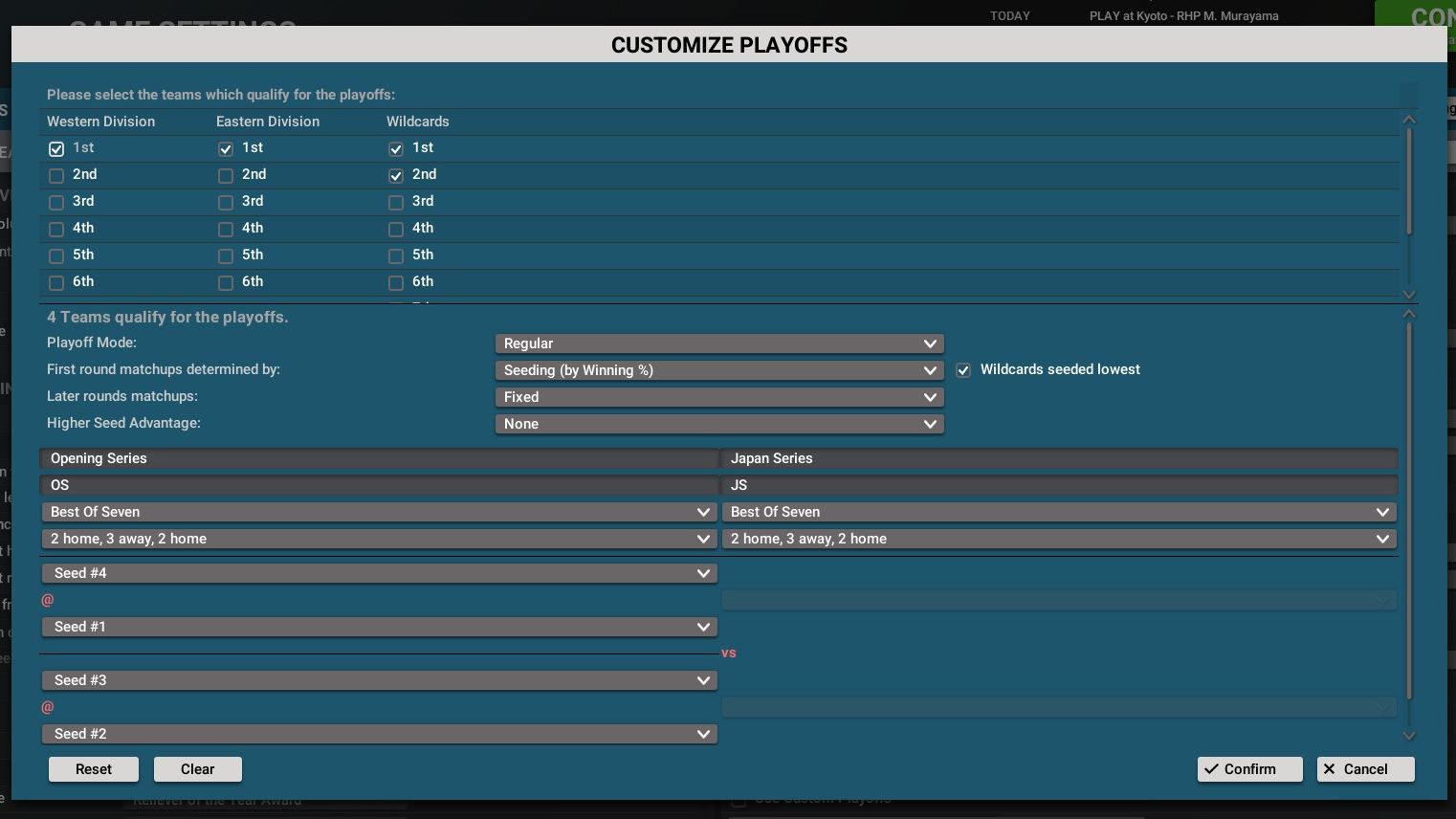Click Cancel to discard playoff changes

pyautogui.click(x=1364, y=769)
